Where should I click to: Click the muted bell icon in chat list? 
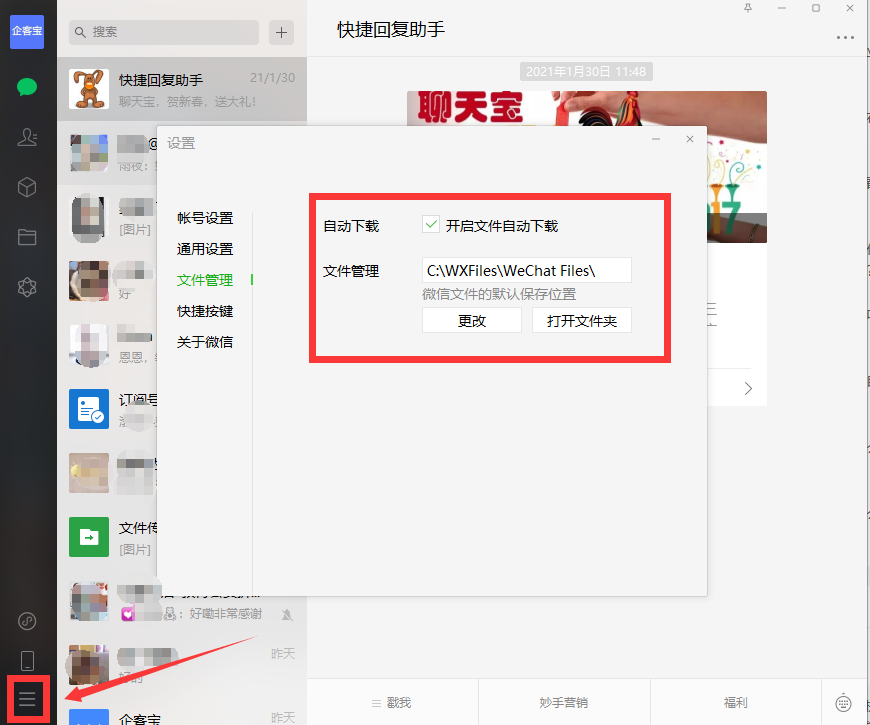pyautogui.click(x=287, y=614)
